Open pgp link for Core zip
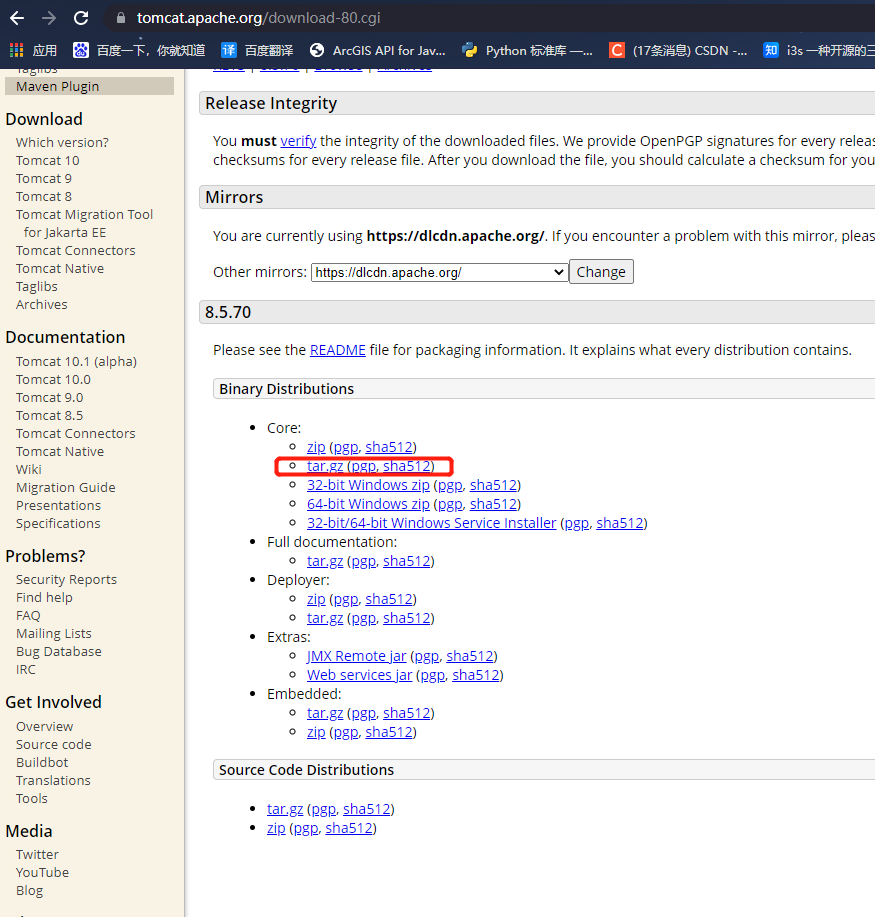Screen dimensions: 875x917 tap(346, 447)
